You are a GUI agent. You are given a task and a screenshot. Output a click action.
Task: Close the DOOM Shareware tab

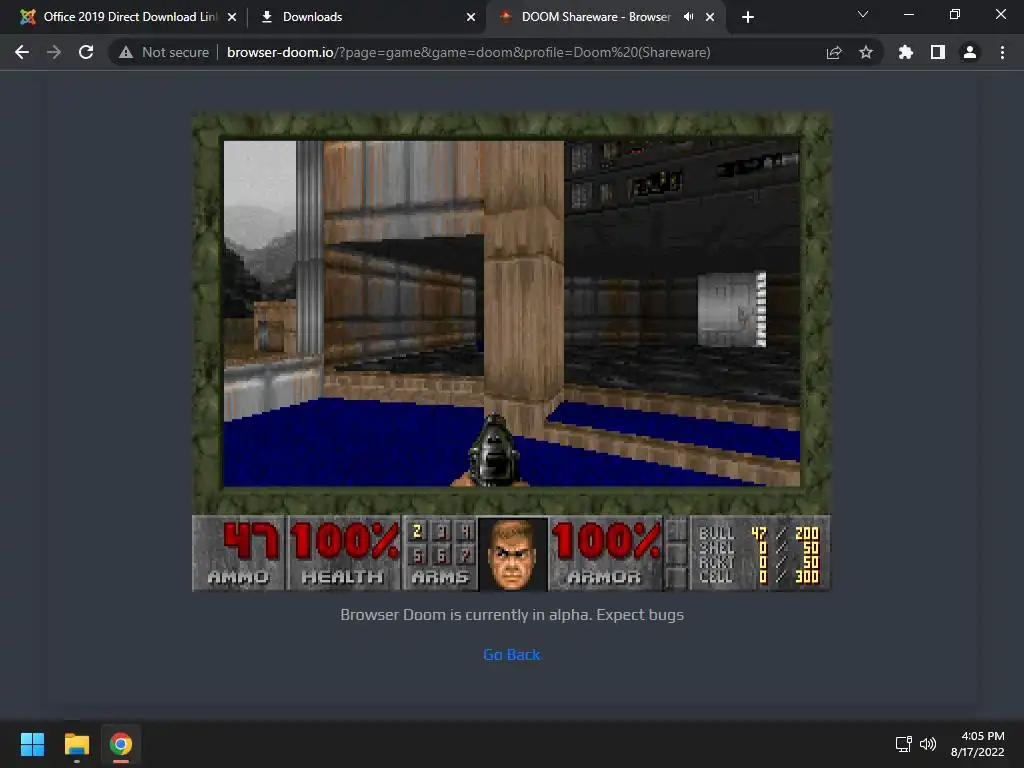(x=710, y=17)
